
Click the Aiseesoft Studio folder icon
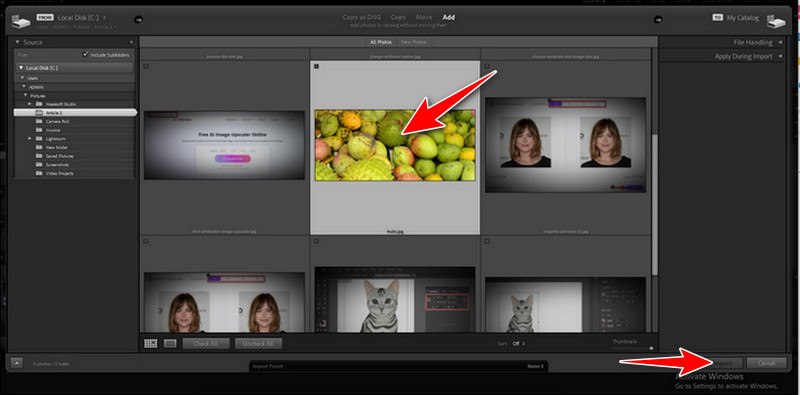coord(39,104)
